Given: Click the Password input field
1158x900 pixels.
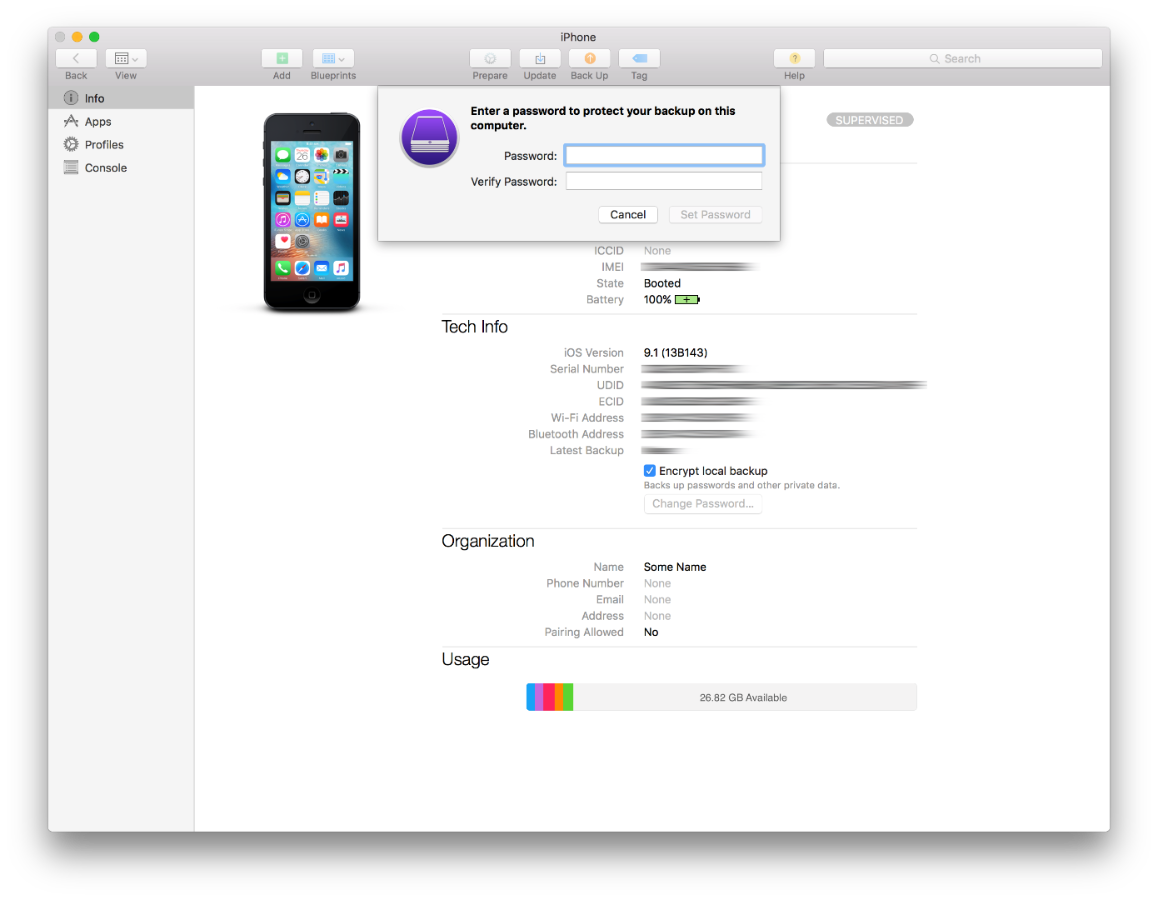Looking at the screenshot, I should (664, 155).
